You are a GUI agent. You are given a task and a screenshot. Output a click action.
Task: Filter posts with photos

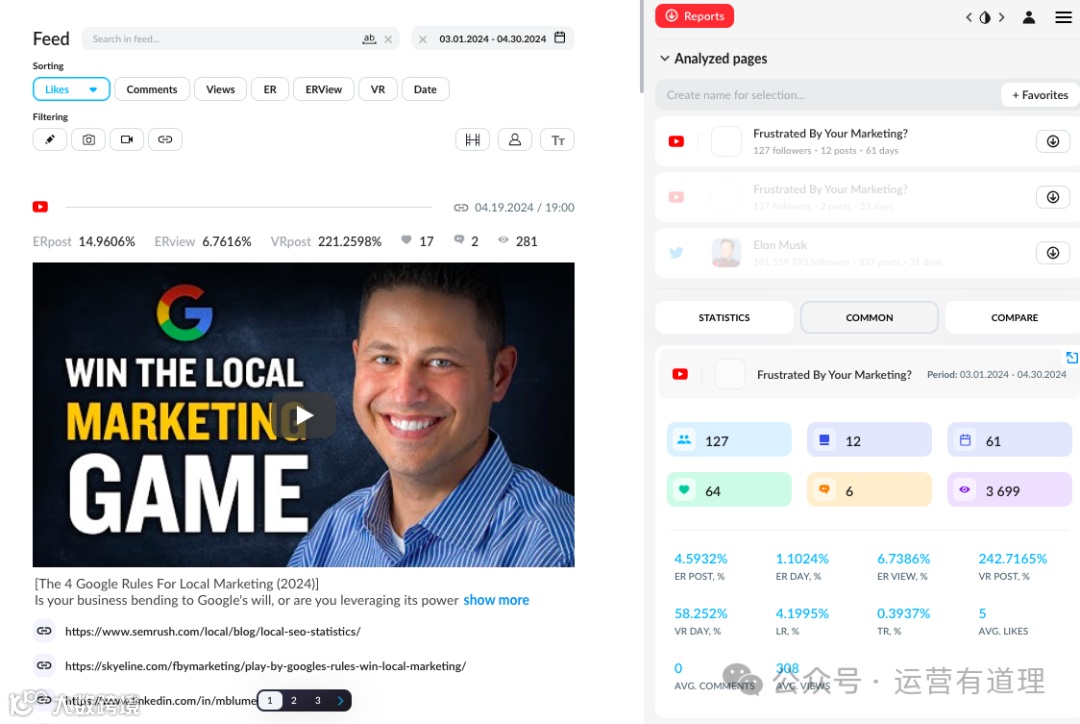[88, 139]
